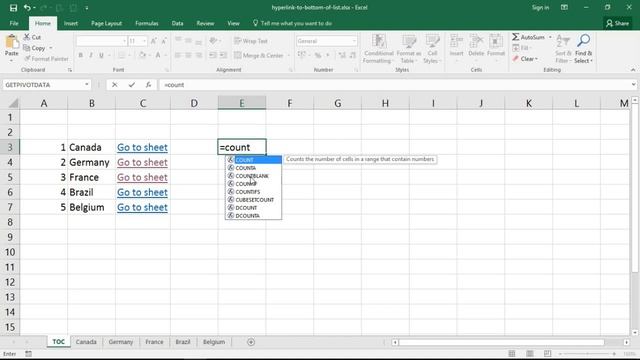Click Canada's Go to sheet link
Screen dimensions: 640x360
coord(142,147)
